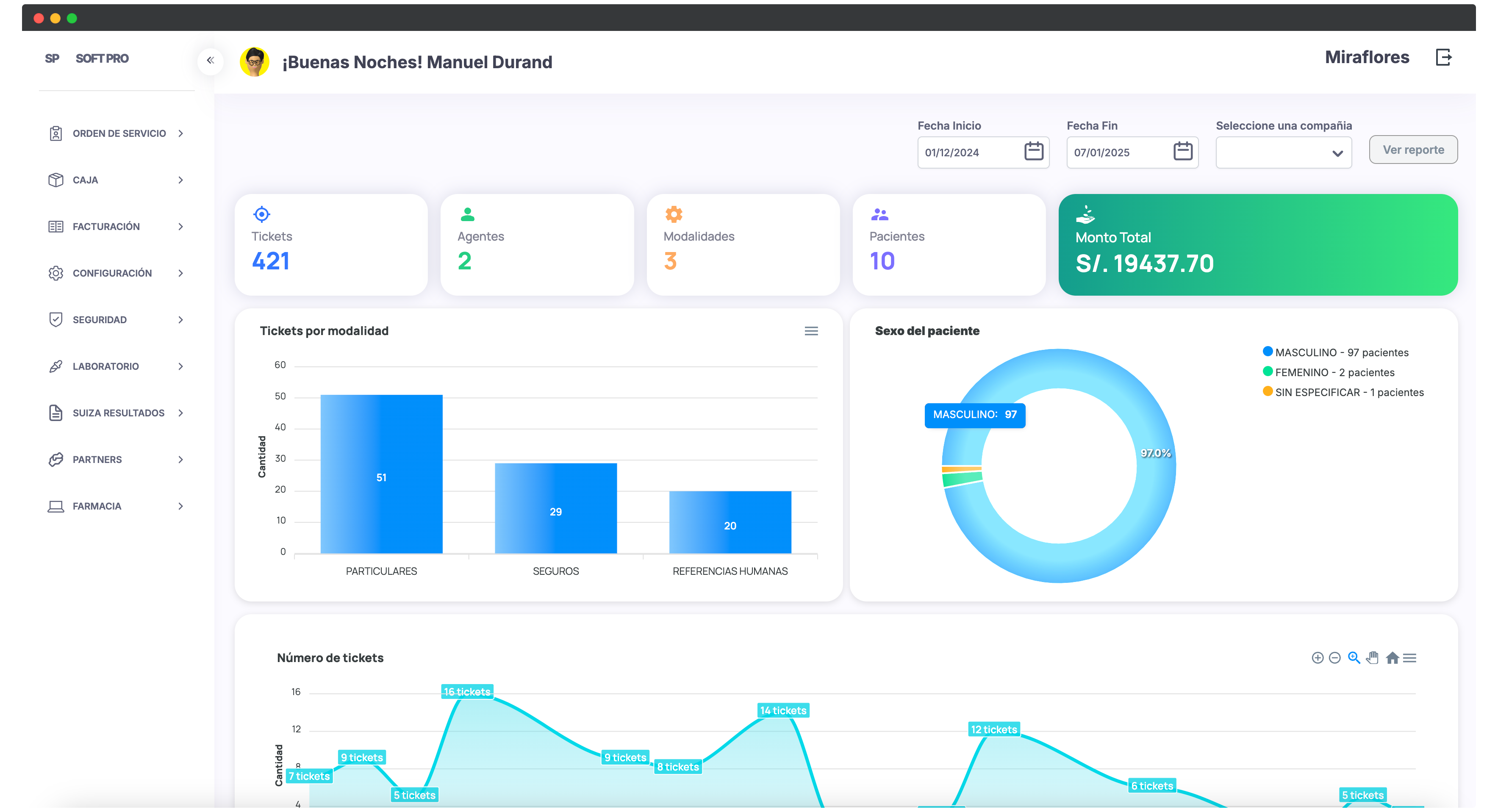Image resolution: width=1498 pixels, height=812 pixels.
Task: Zoom in on Número de tickets chart
Action: point(1317,657)
